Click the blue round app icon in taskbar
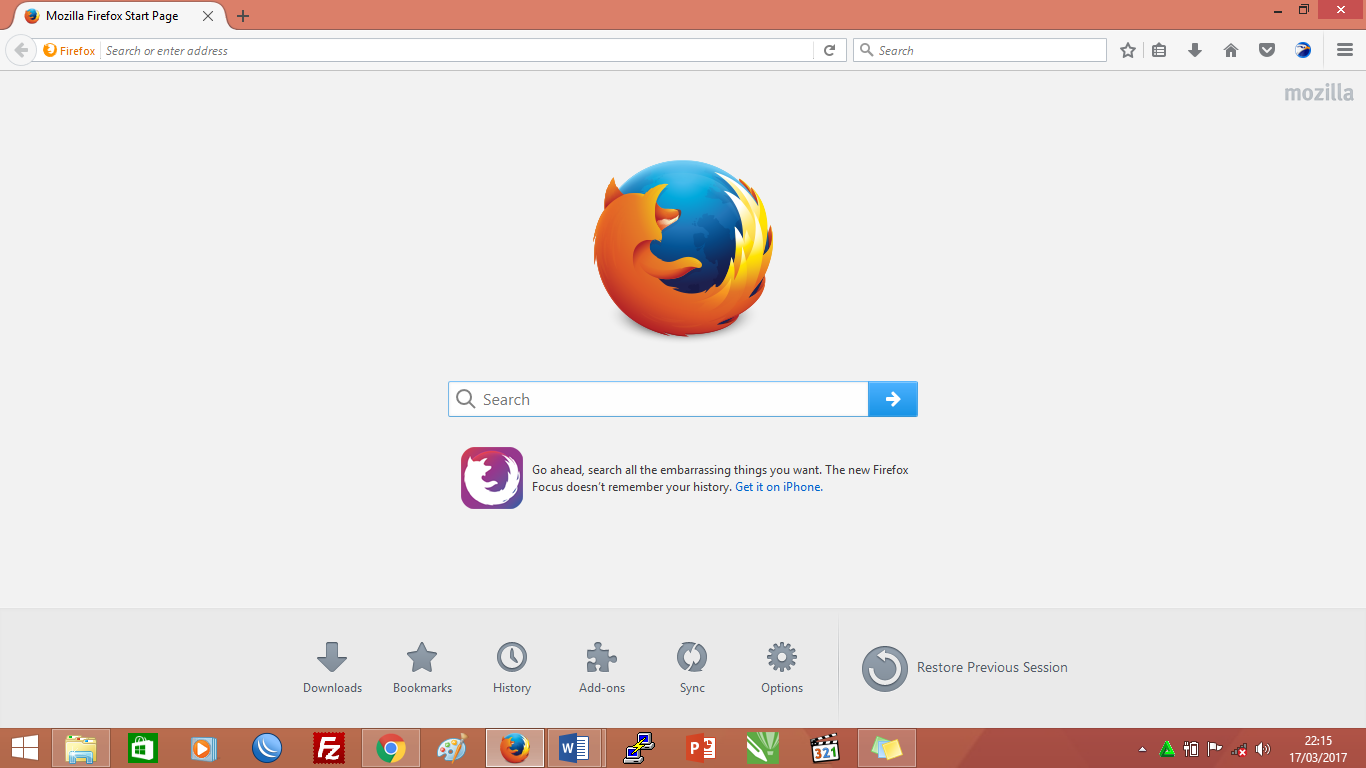This screenshot has width=1366, height=768. (x=267, y=748)
